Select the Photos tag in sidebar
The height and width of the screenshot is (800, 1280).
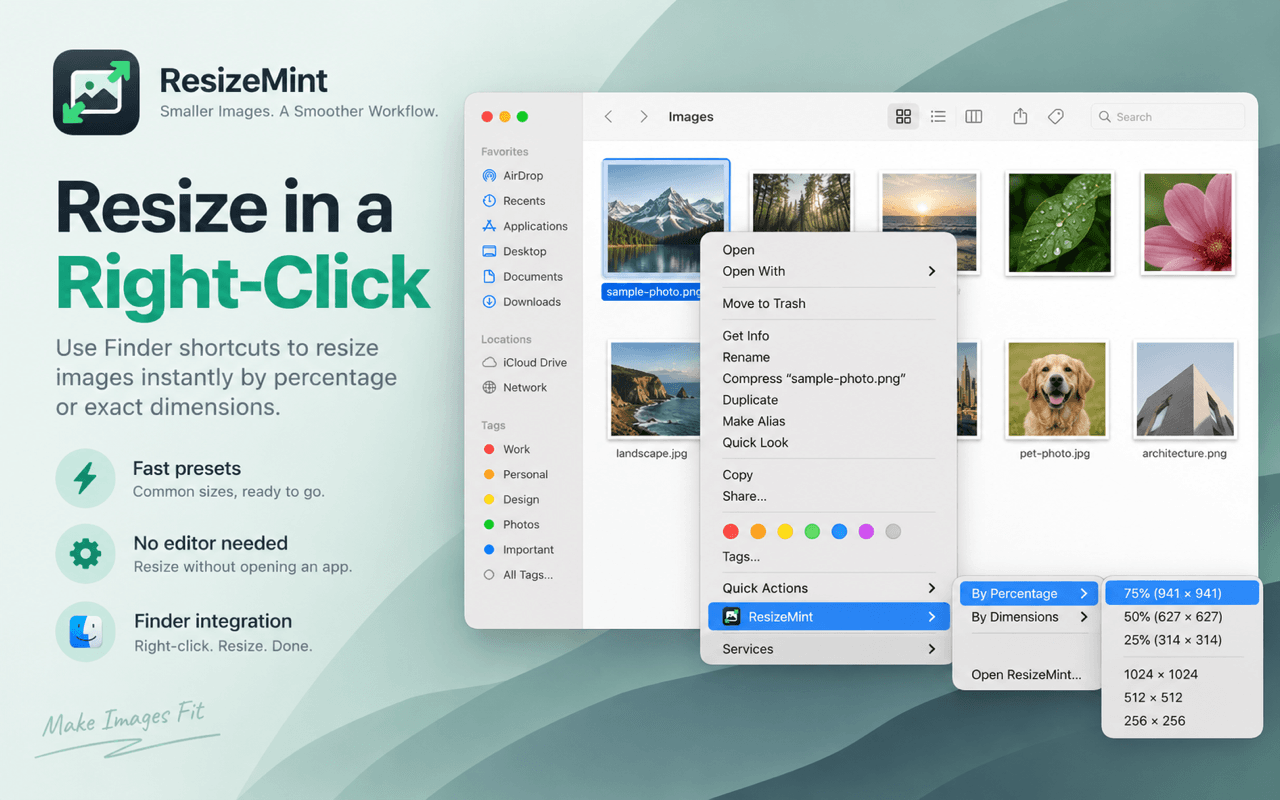tap(511, 524)
